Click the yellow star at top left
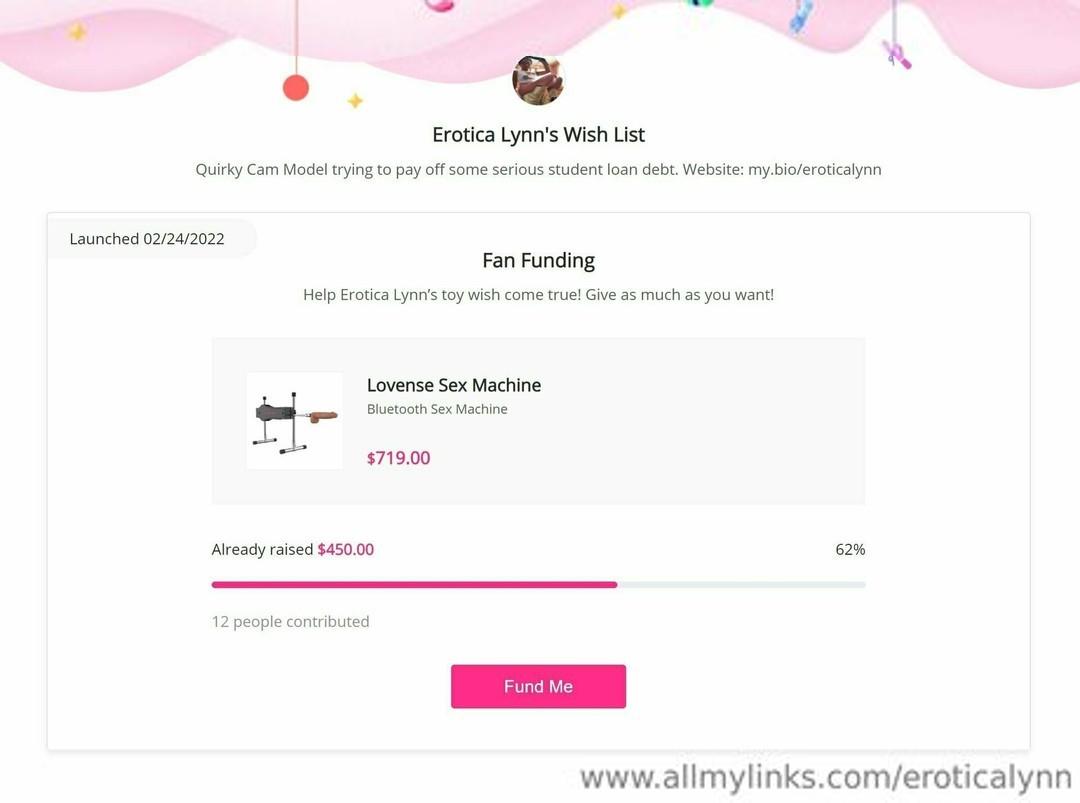 (x=76, y=32)
